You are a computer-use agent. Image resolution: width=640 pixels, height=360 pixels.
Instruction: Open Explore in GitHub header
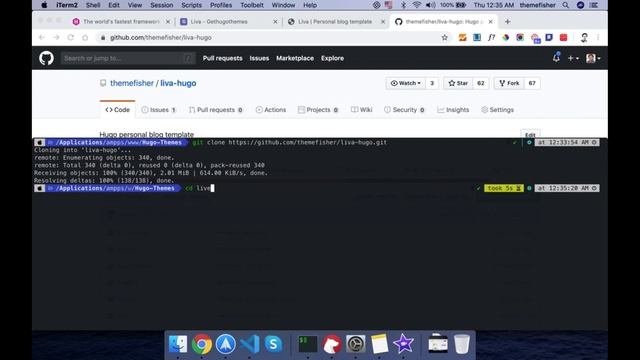click(x=332, y=58)
